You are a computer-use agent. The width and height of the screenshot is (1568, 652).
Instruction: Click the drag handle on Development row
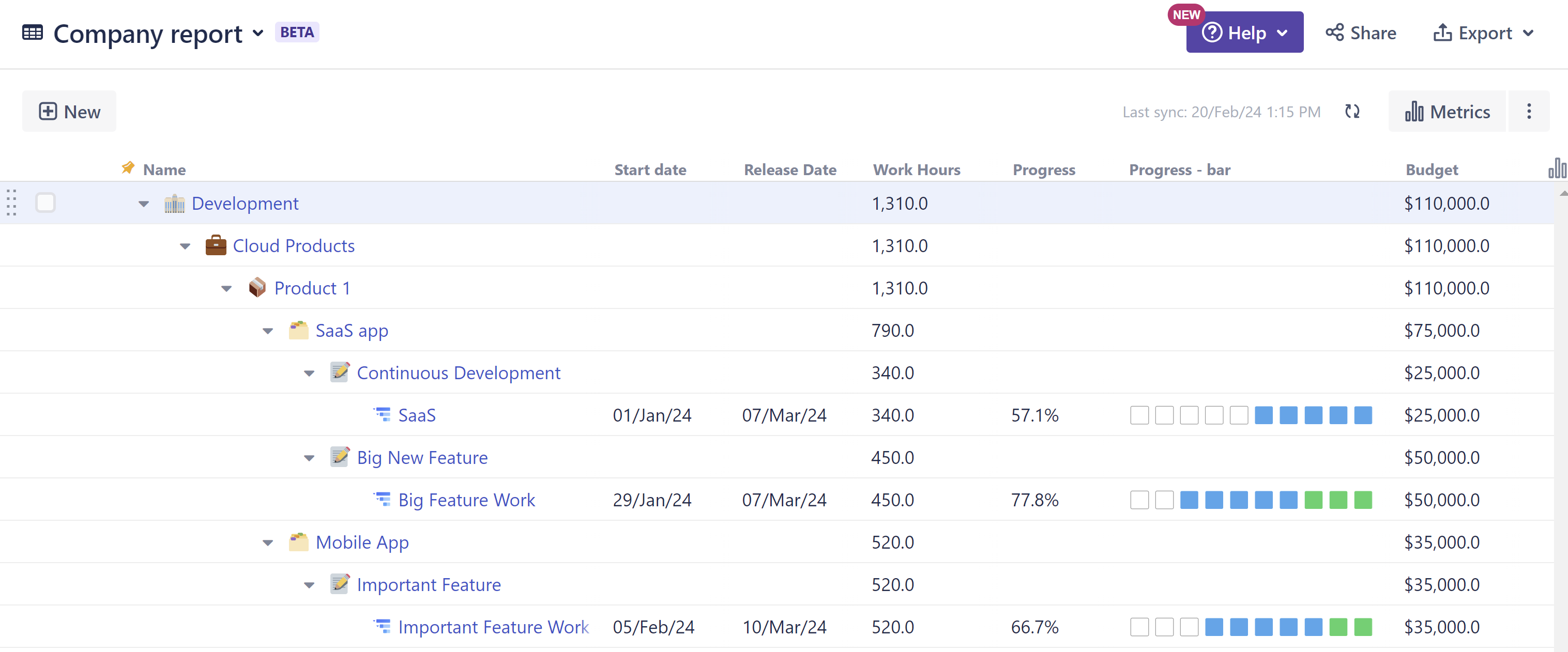(11, 203)
